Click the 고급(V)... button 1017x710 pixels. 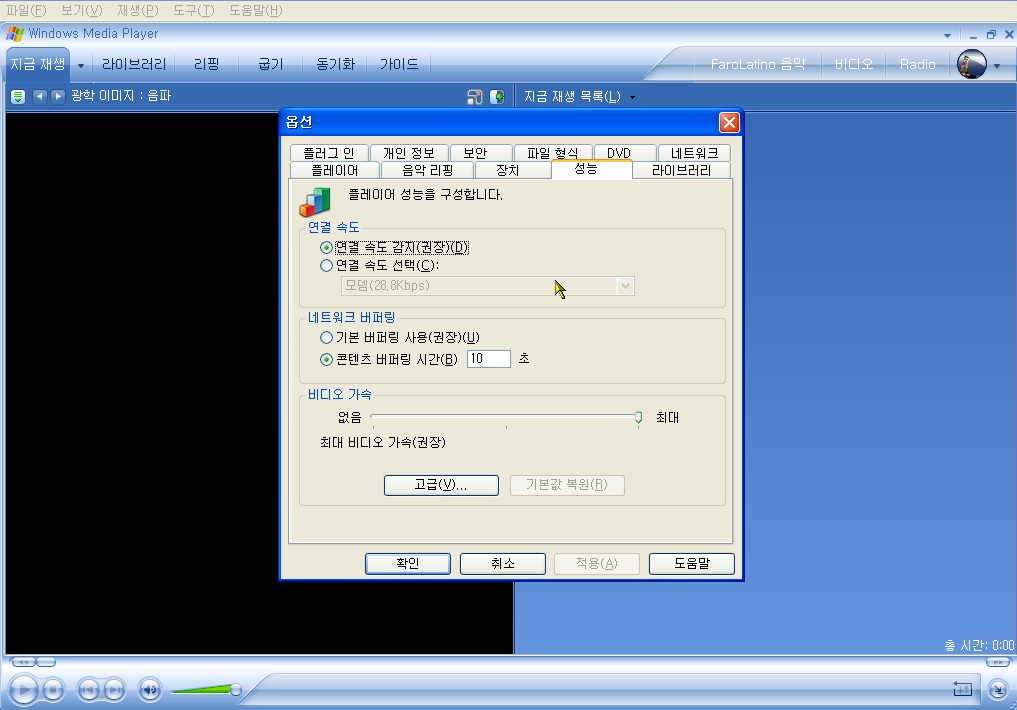pyautogui.click(x=441, y=485)
